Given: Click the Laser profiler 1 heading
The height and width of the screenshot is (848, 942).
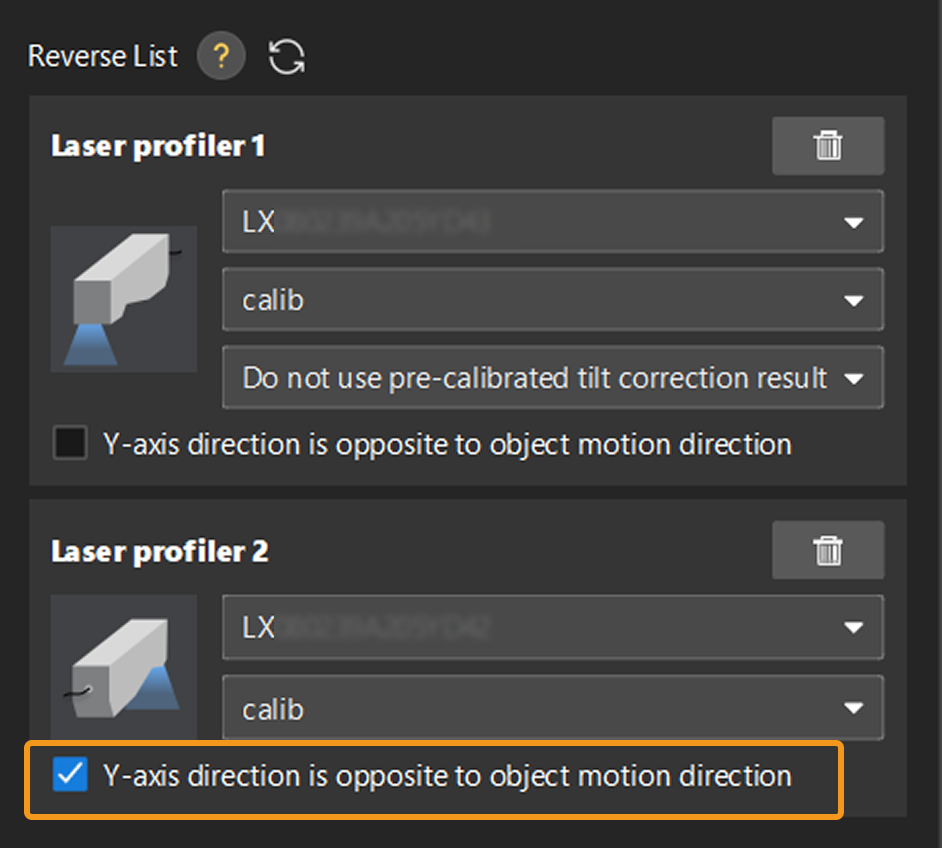Looking at the screenshot, I should [x=158, y=146].
